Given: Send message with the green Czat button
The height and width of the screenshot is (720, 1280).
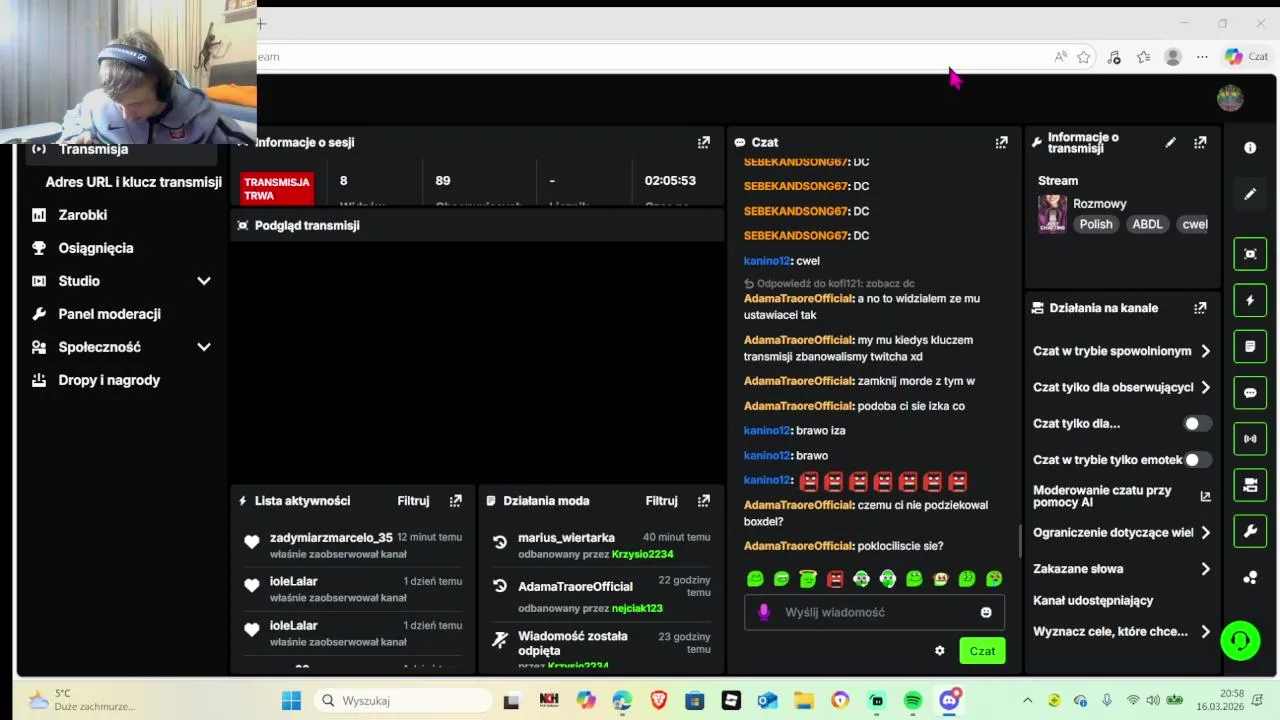Looking at the screenshot, I should pos(982,651).
